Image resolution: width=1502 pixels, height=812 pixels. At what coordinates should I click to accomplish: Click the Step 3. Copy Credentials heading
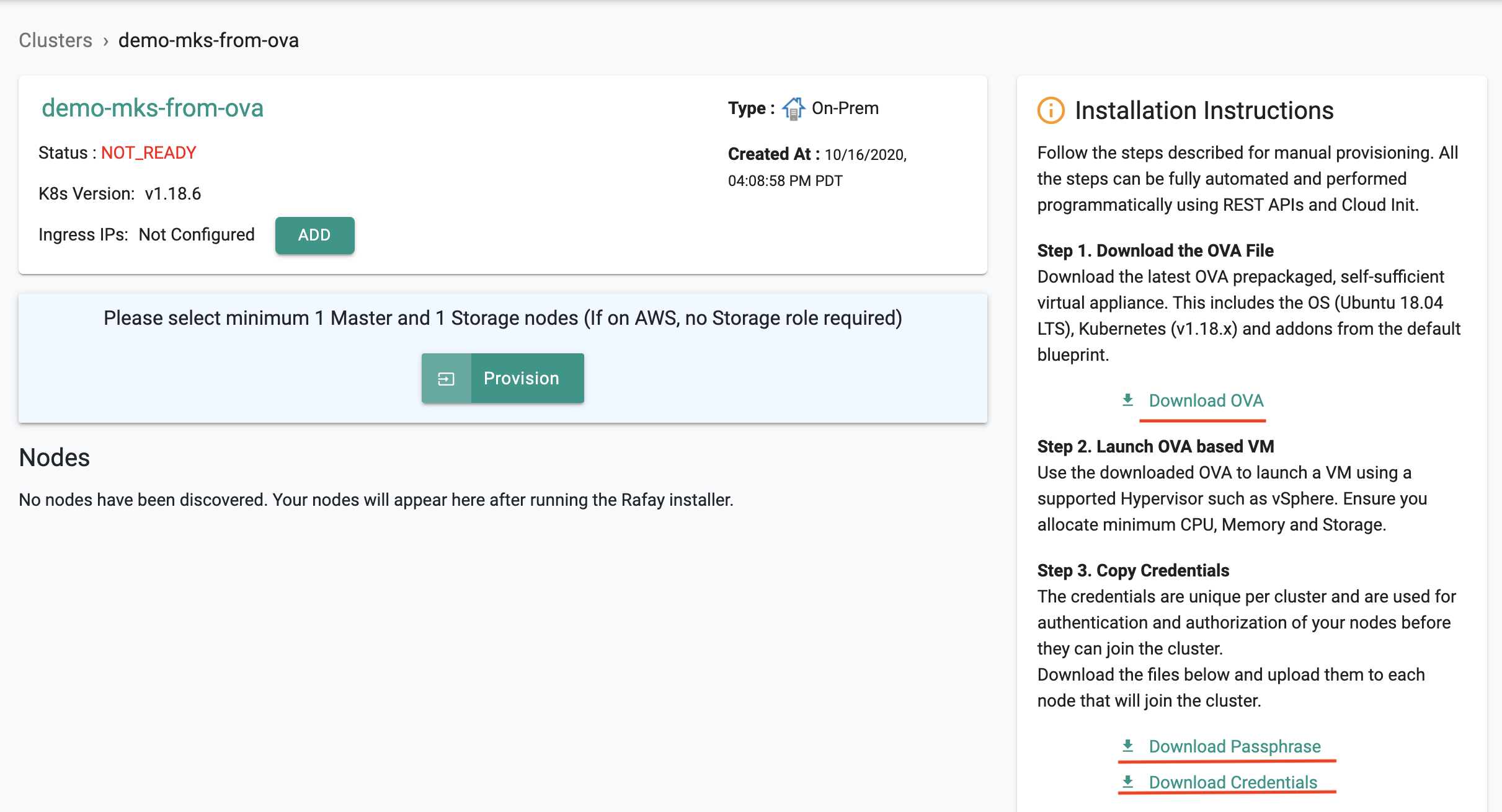click(x=1133, y=570)
